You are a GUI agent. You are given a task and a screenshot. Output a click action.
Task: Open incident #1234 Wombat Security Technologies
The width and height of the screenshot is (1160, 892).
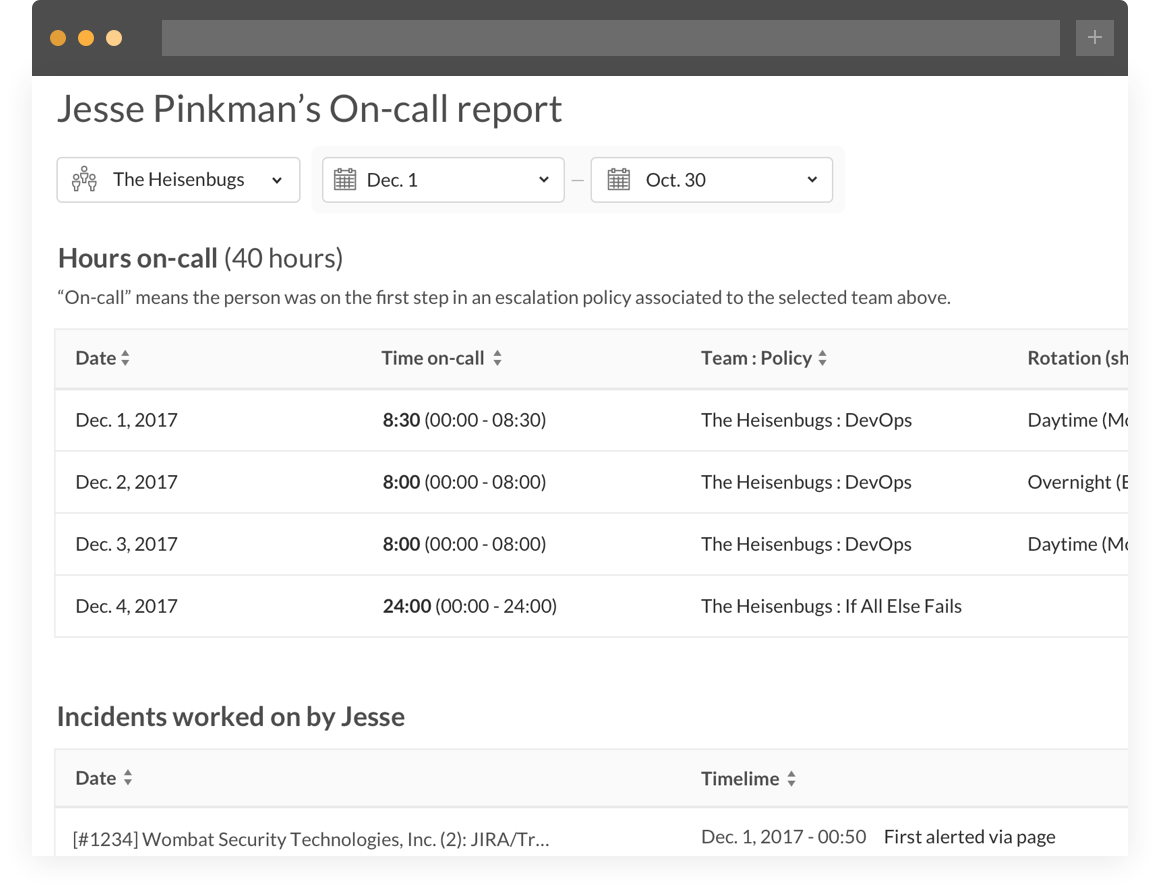tap(311, 839)
